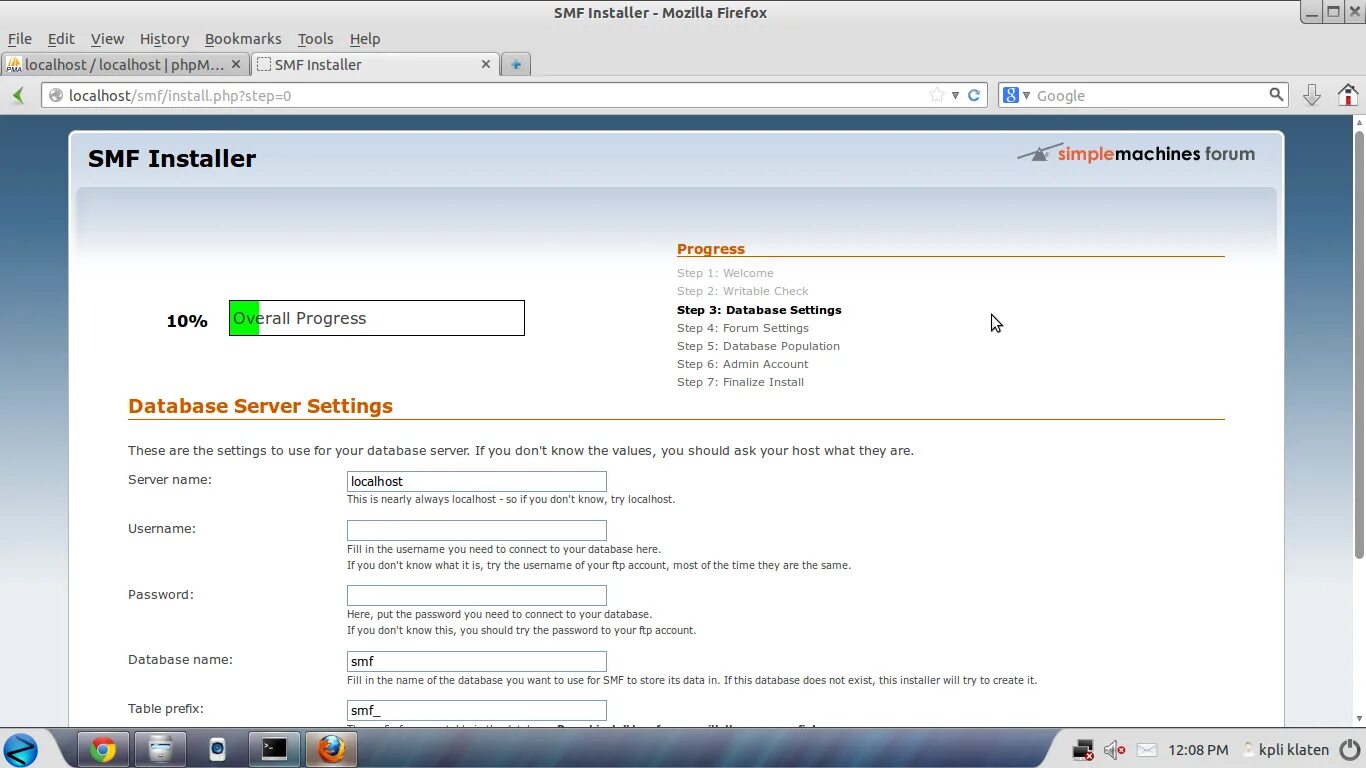Open the File menu
This screenshot has height=768, width=1366.
tap(20, 39)
